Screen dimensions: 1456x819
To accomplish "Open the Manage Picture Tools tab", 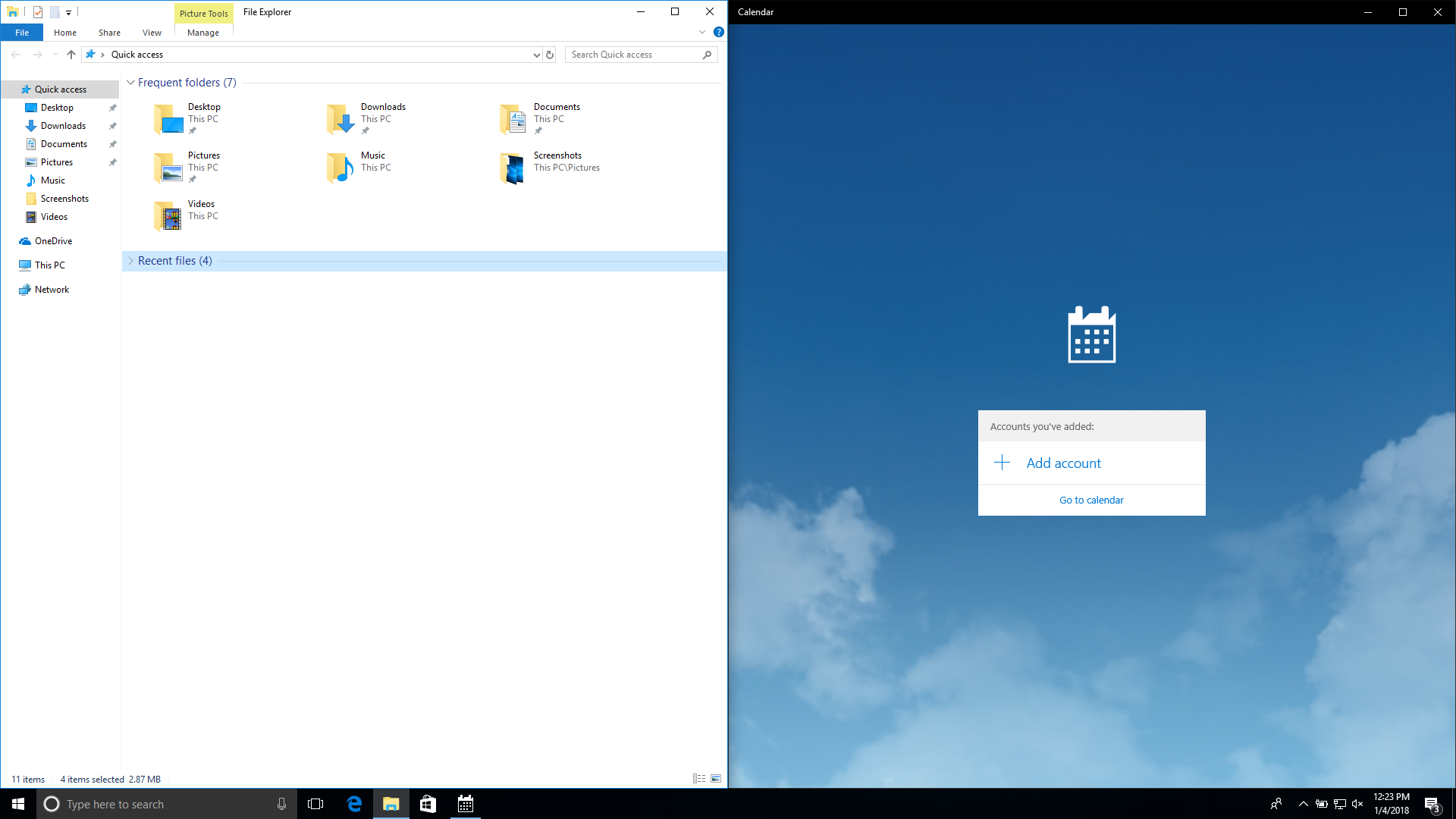I will [x=202, y=33].
